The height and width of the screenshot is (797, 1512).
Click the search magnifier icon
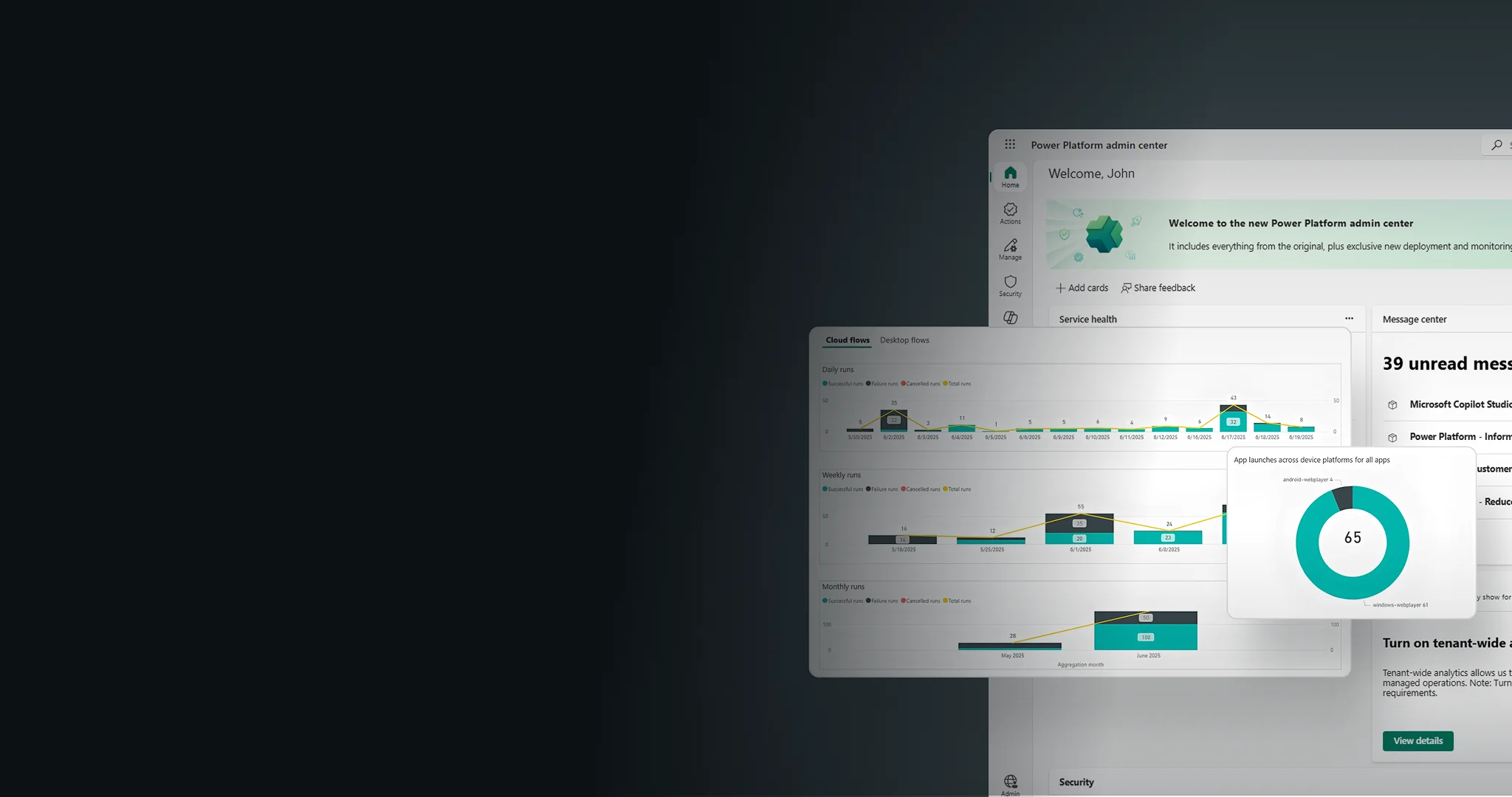click(x=1496, y=145)
